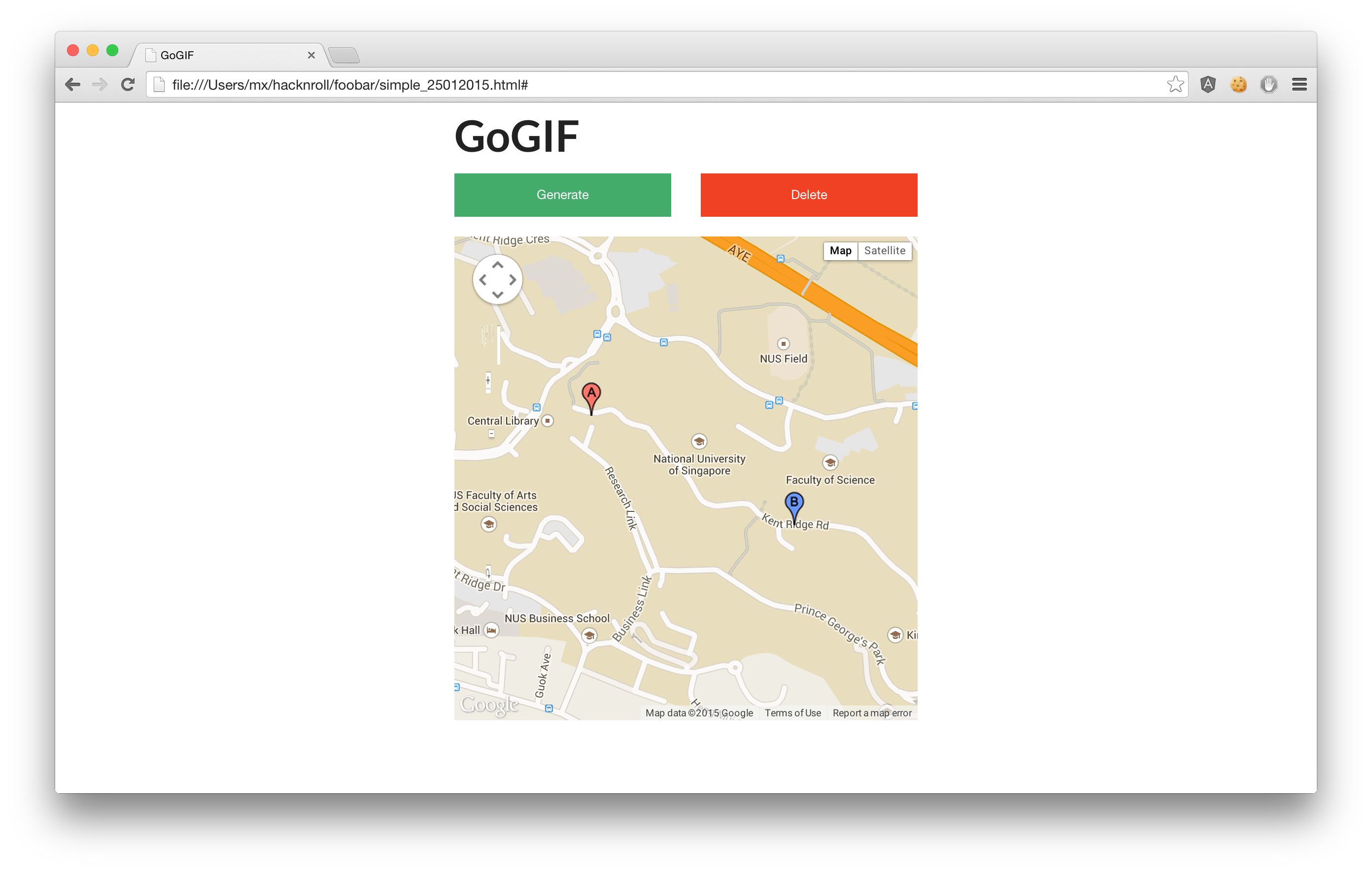Viewport: 1372px width, 872px height.
Task: Click the pan down arrow on map
Action: tap(497, 295)
